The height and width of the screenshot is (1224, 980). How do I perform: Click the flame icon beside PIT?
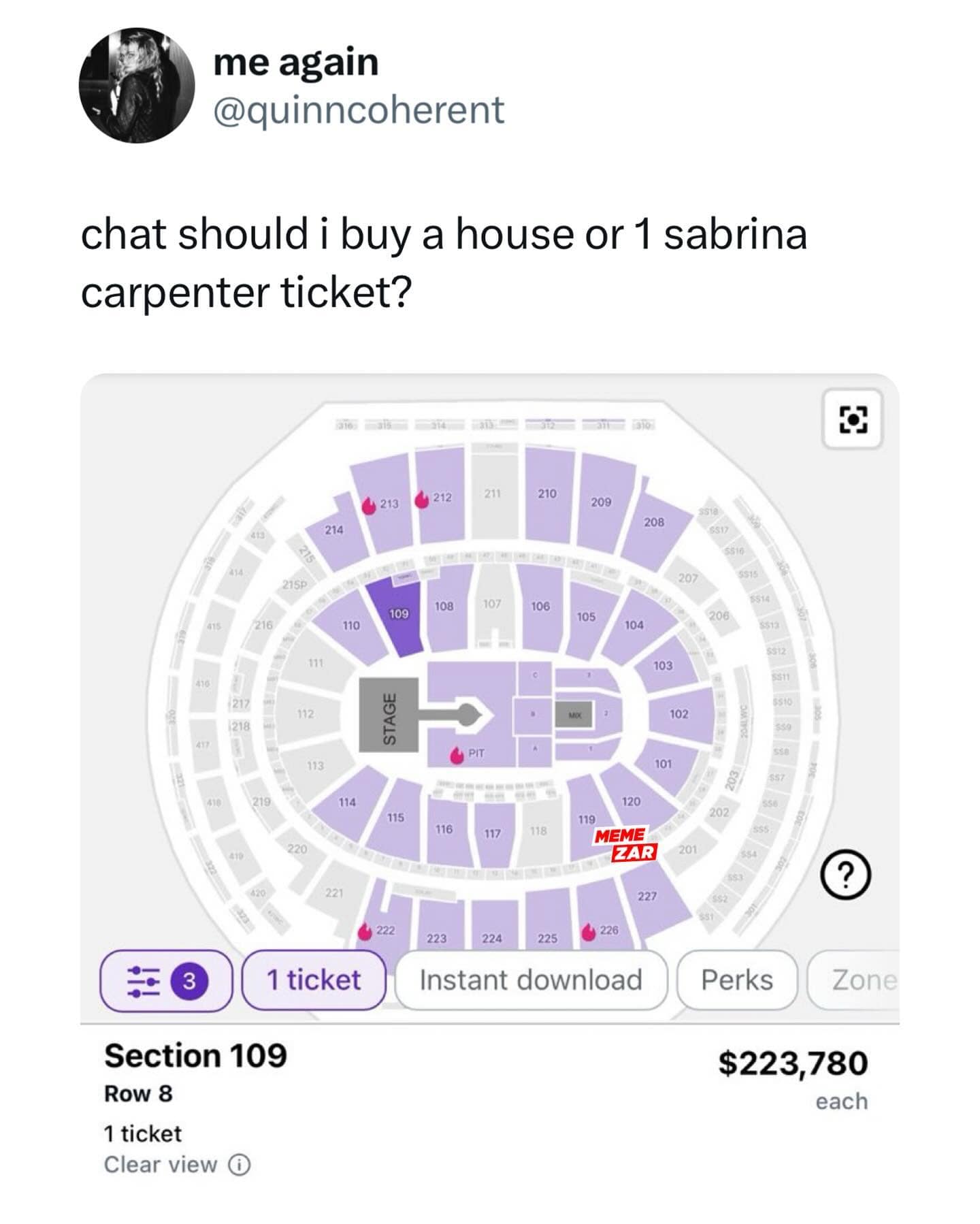coord(458,756)
